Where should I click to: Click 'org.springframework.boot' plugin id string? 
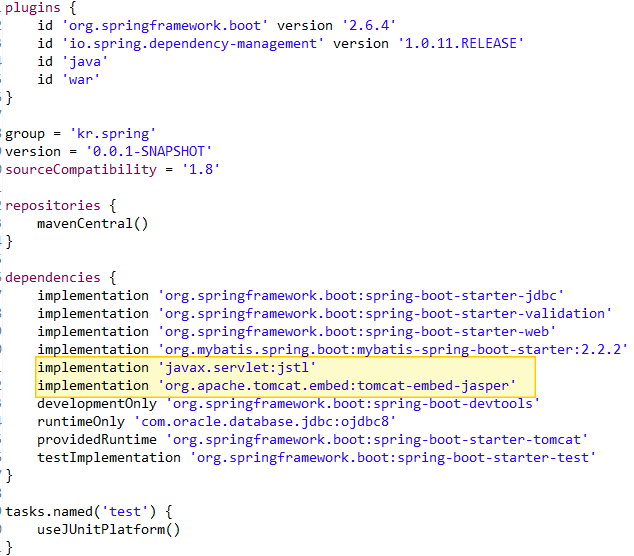click(x=165, y=26)
